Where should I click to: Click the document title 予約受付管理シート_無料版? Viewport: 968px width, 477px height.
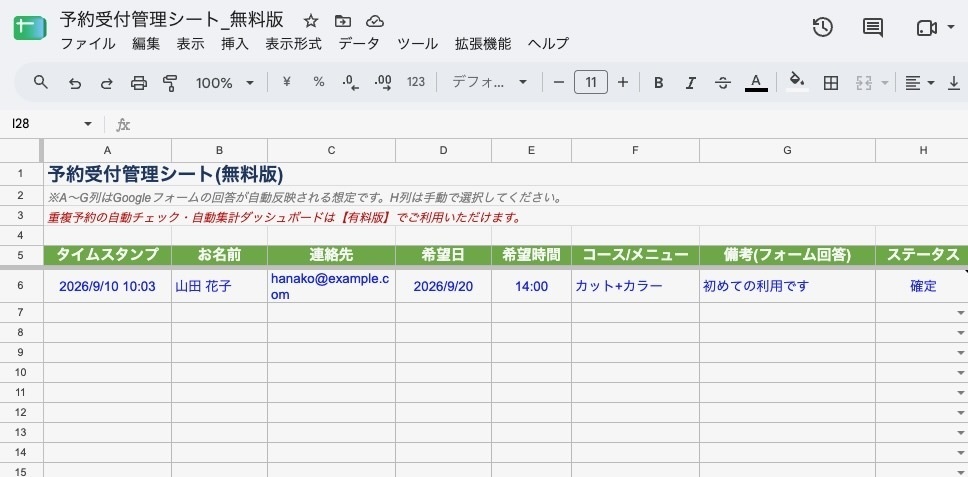[172, 20]
